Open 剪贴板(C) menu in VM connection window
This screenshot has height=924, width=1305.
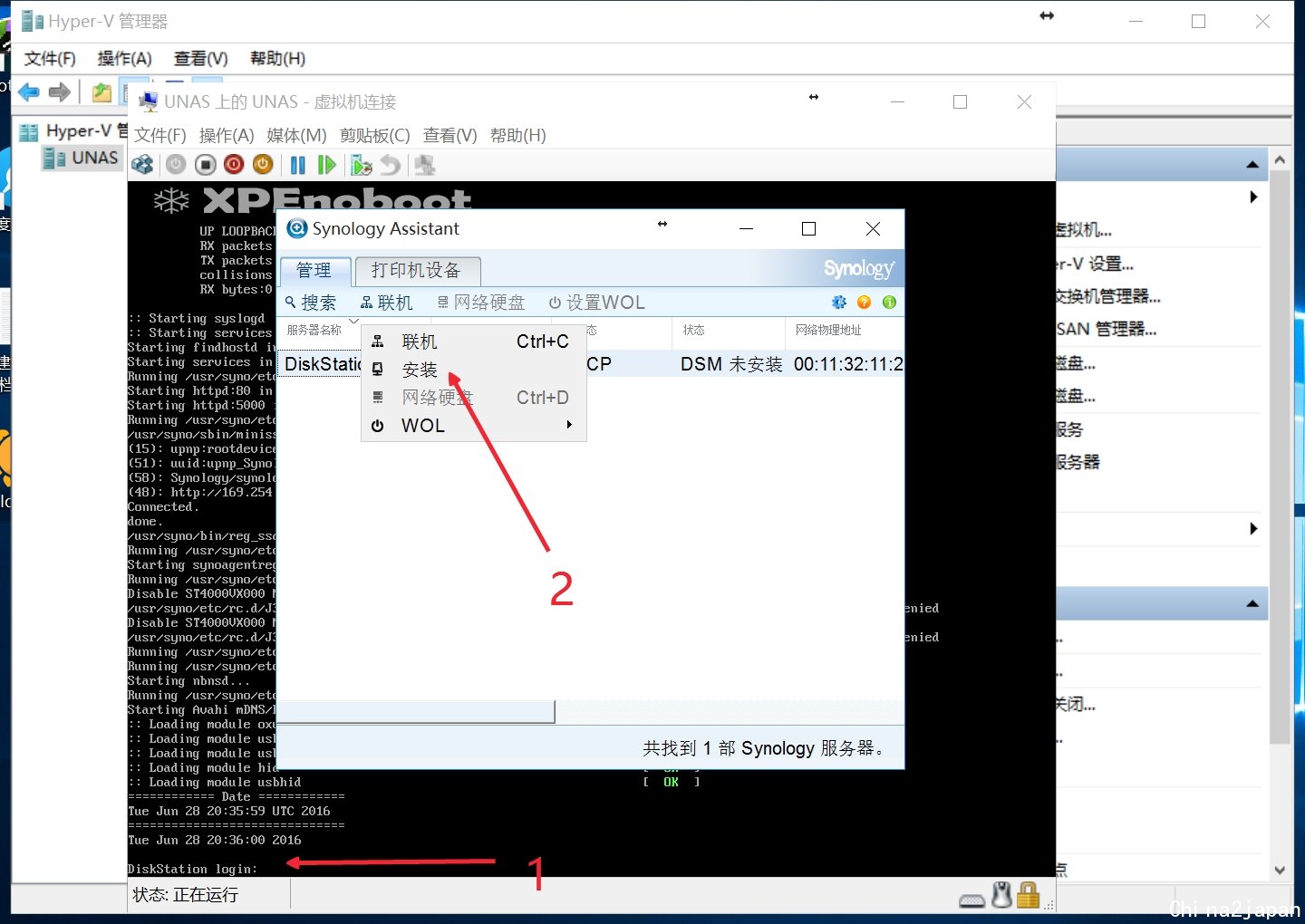click(x=375, y=135)
